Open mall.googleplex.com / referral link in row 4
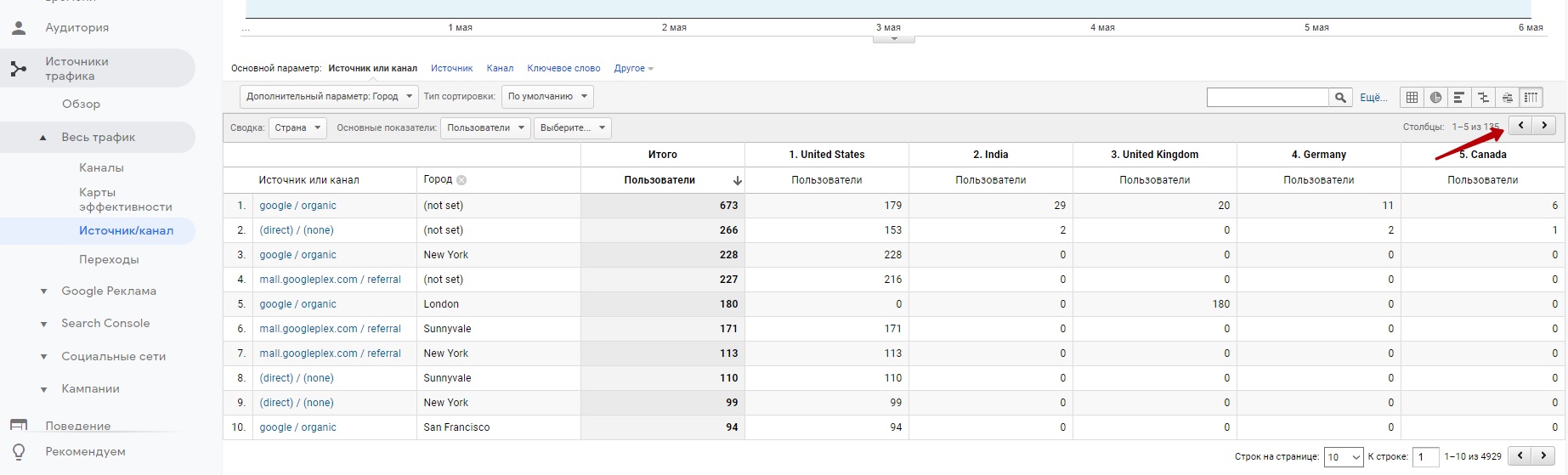 [x=330, y=280]
